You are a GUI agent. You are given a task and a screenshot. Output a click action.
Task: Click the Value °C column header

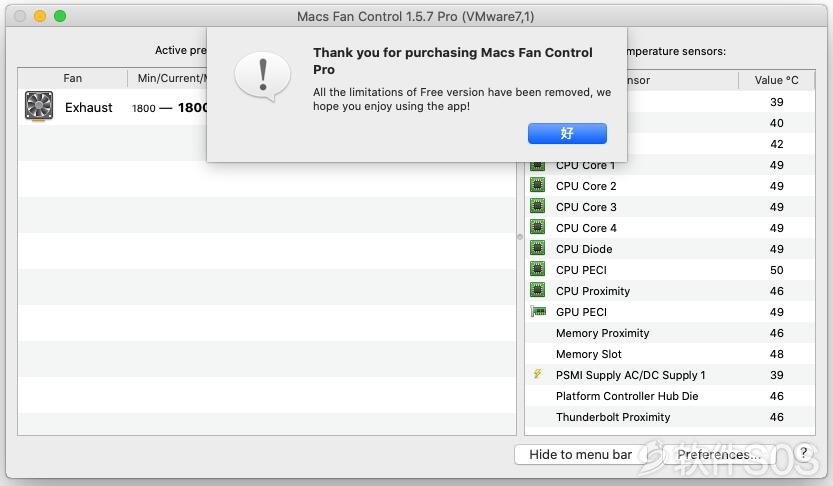pos(776,80)
